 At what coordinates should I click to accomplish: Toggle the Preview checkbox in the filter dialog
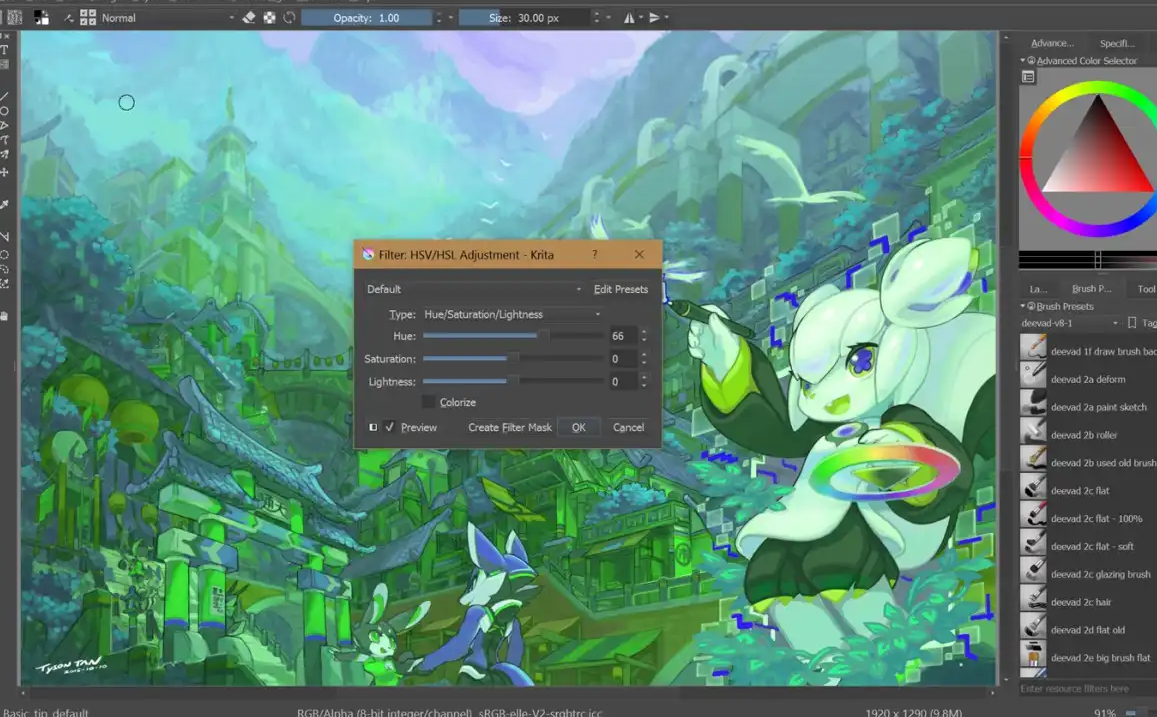tap(390, 427)
